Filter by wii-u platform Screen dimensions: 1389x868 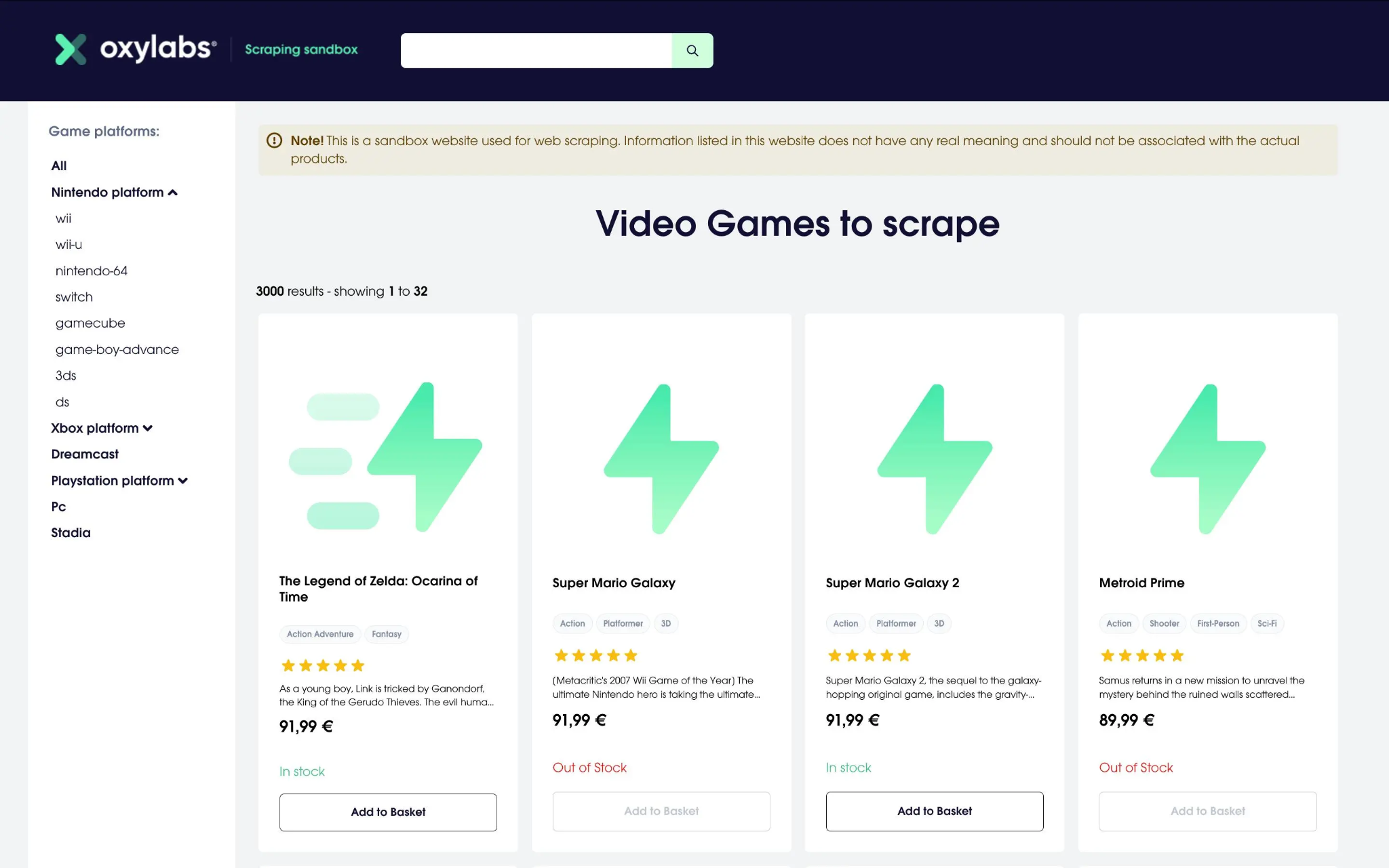[69, 244]
